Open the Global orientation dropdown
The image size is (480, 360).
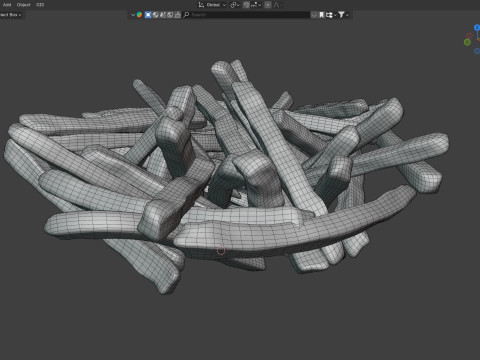point(216,5)
